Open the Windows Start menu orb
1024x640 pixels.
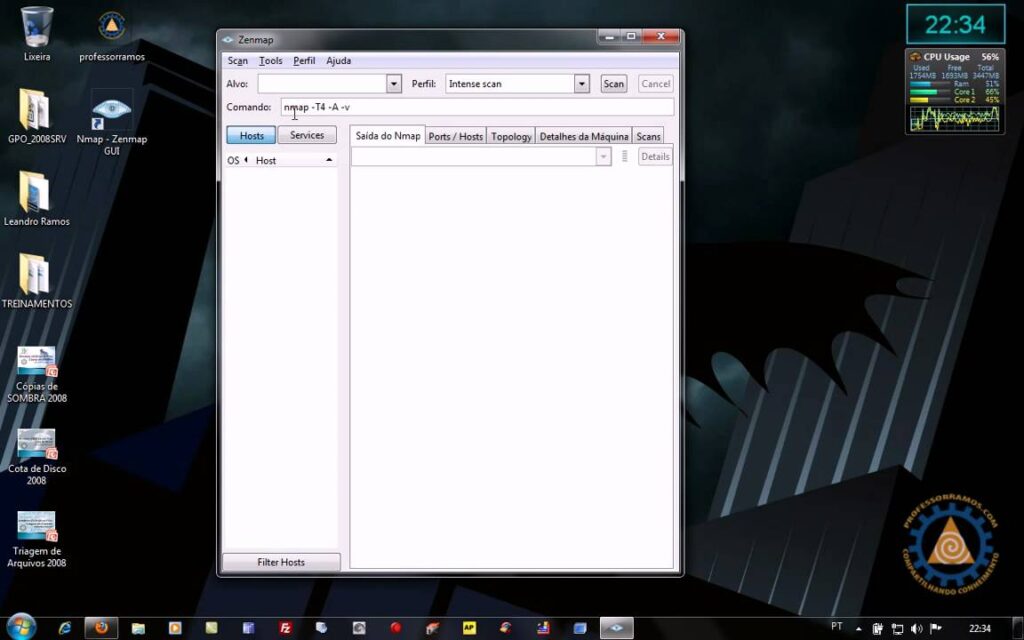[21, 627]
